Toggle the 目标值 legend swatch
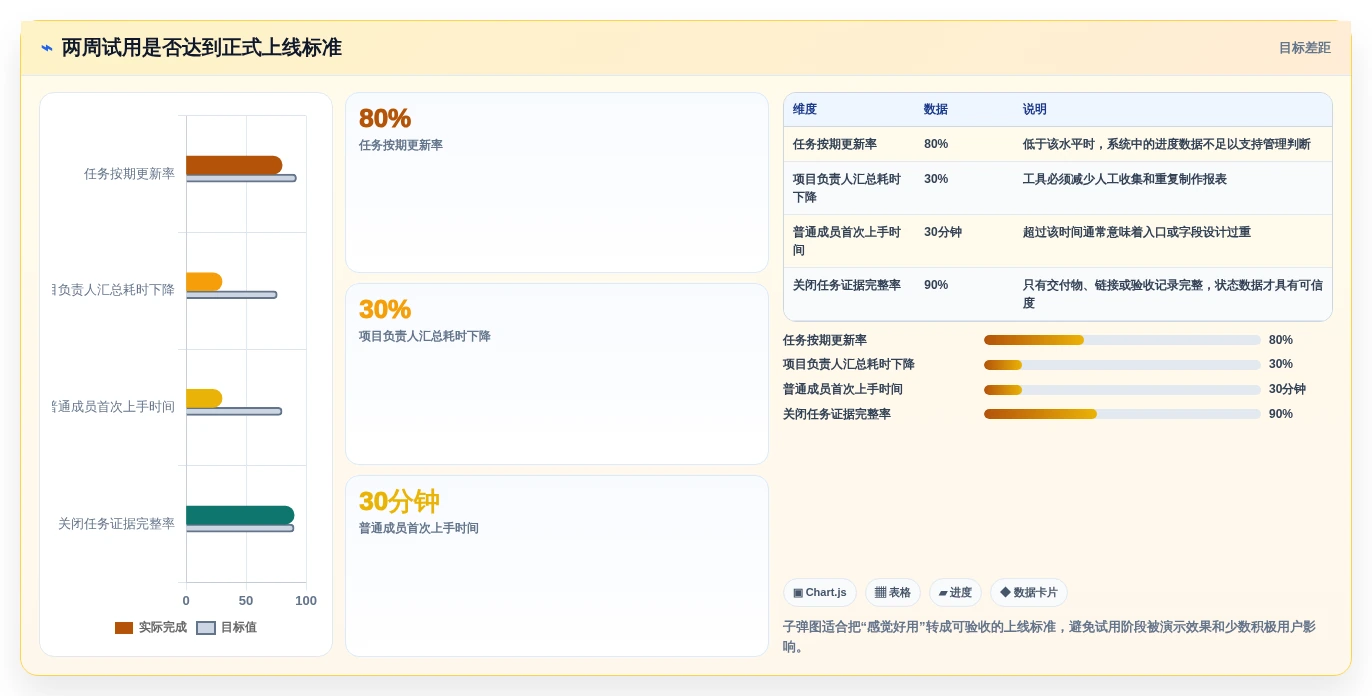The height and width of the screenshot is (696, 1372). tap(206, 628)
